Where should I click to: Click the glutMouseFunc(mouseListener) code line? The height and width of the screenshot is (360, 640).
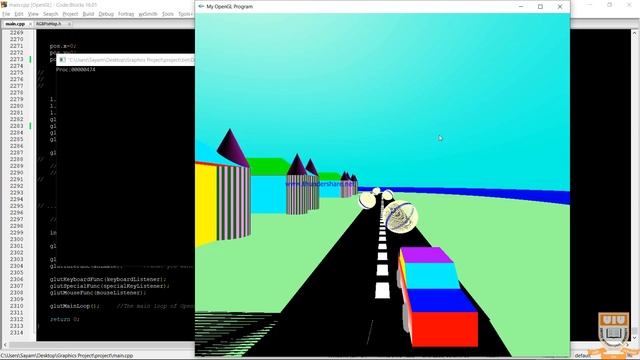pos(98,293)
